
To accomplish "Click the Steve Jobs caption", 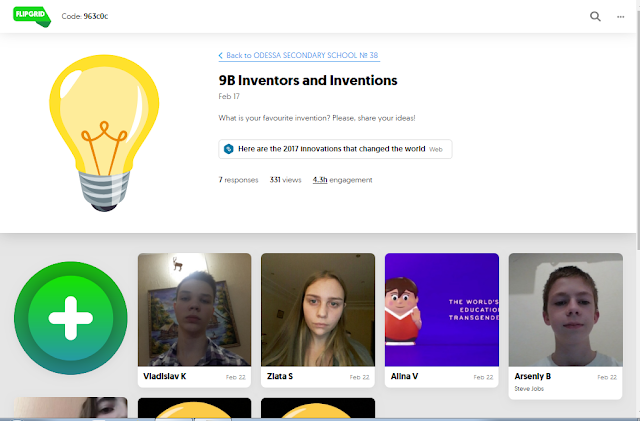I will coord(529,389).
